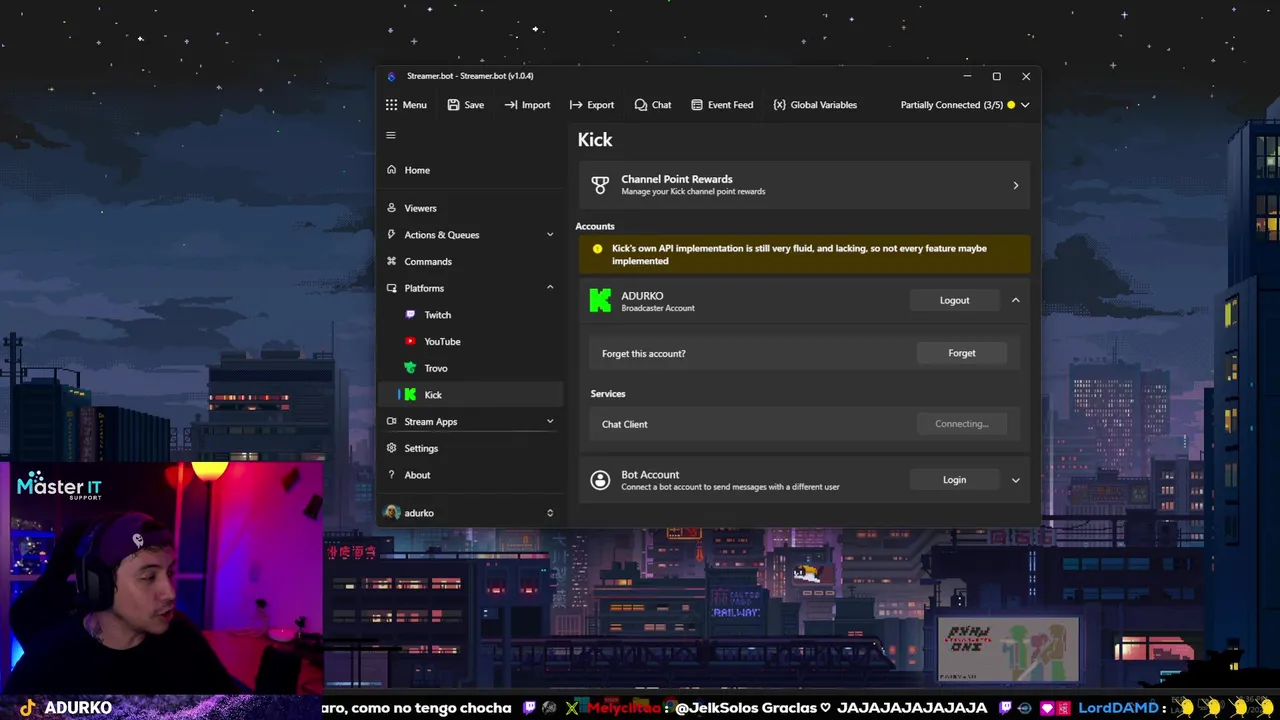Click the Trovo logo icon
Screen dimensions: 1280x720
[x=410, y=368]
